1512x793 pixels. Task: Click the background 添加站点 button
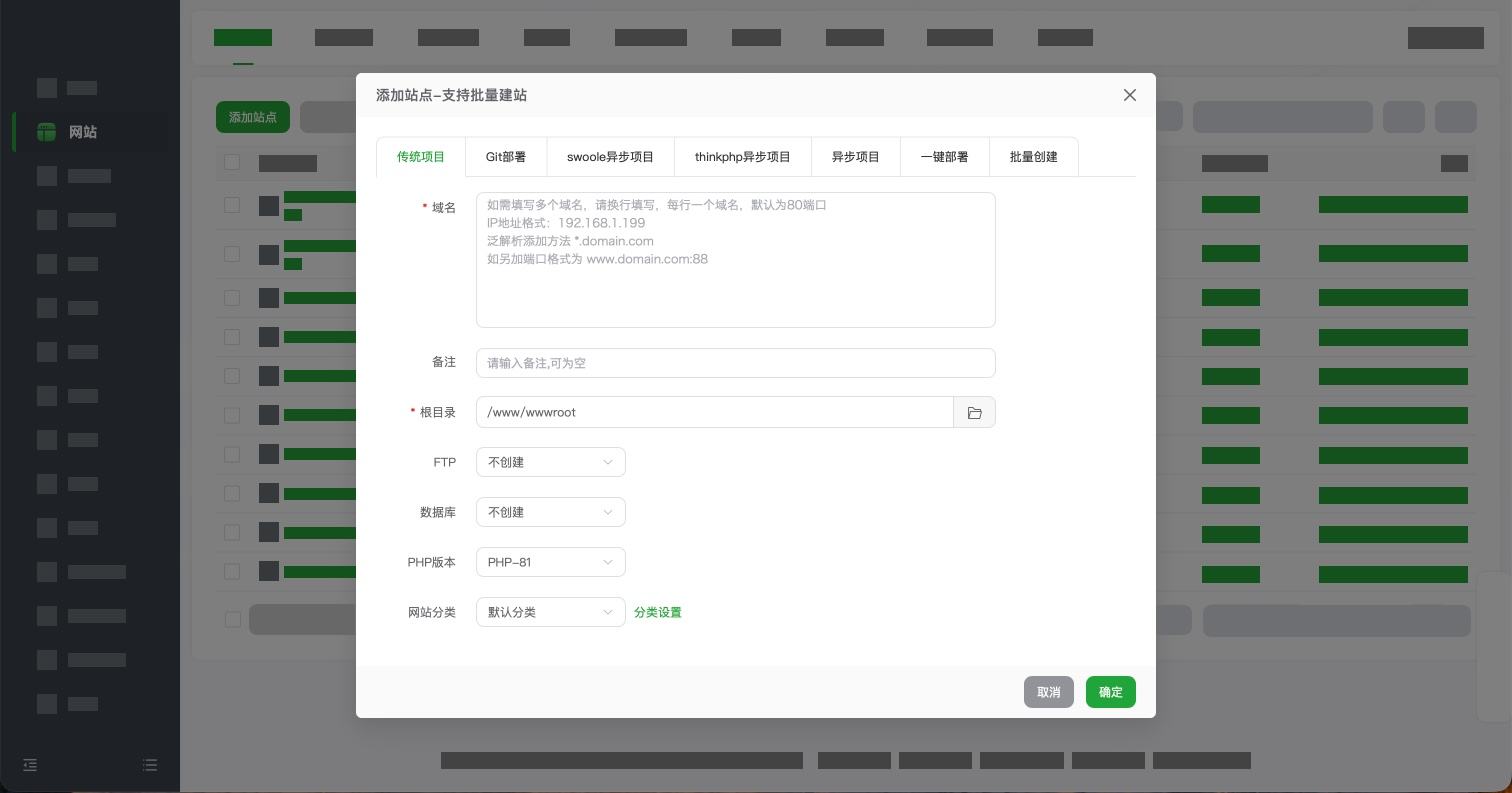pos(253,117)
